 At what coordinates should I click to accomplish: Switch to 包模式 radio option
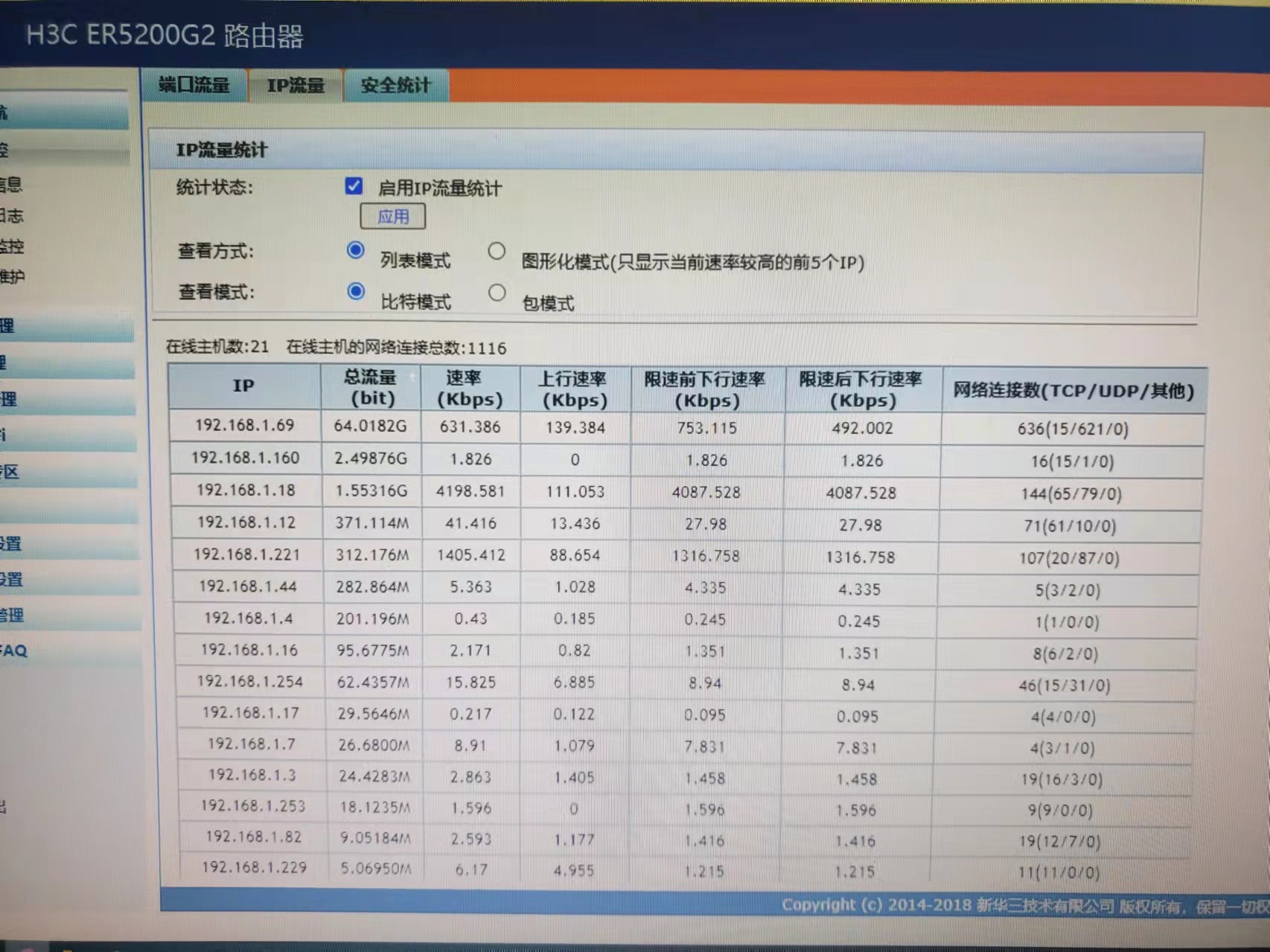tap(497, 293)
